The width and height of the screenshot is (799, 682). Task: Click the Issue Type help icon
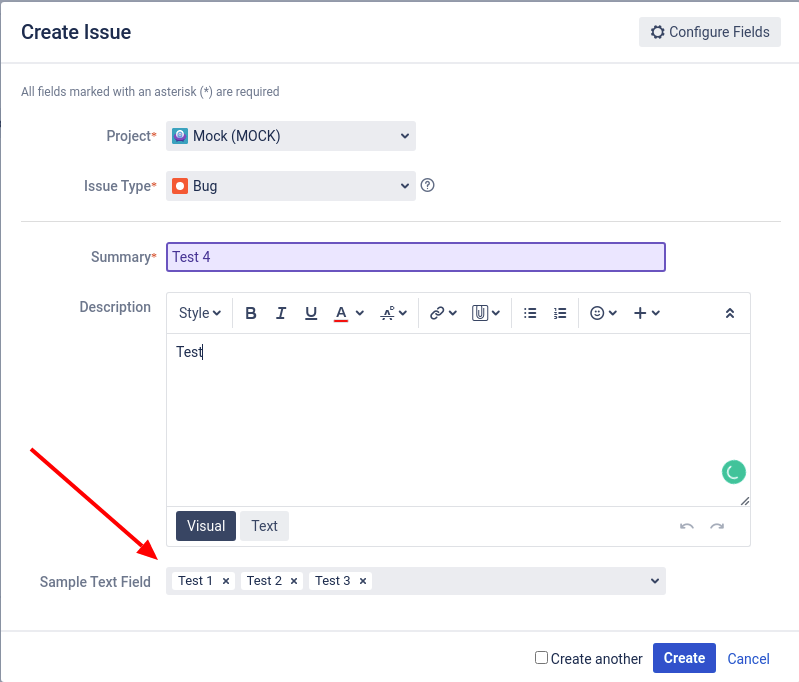coord(428,185)
